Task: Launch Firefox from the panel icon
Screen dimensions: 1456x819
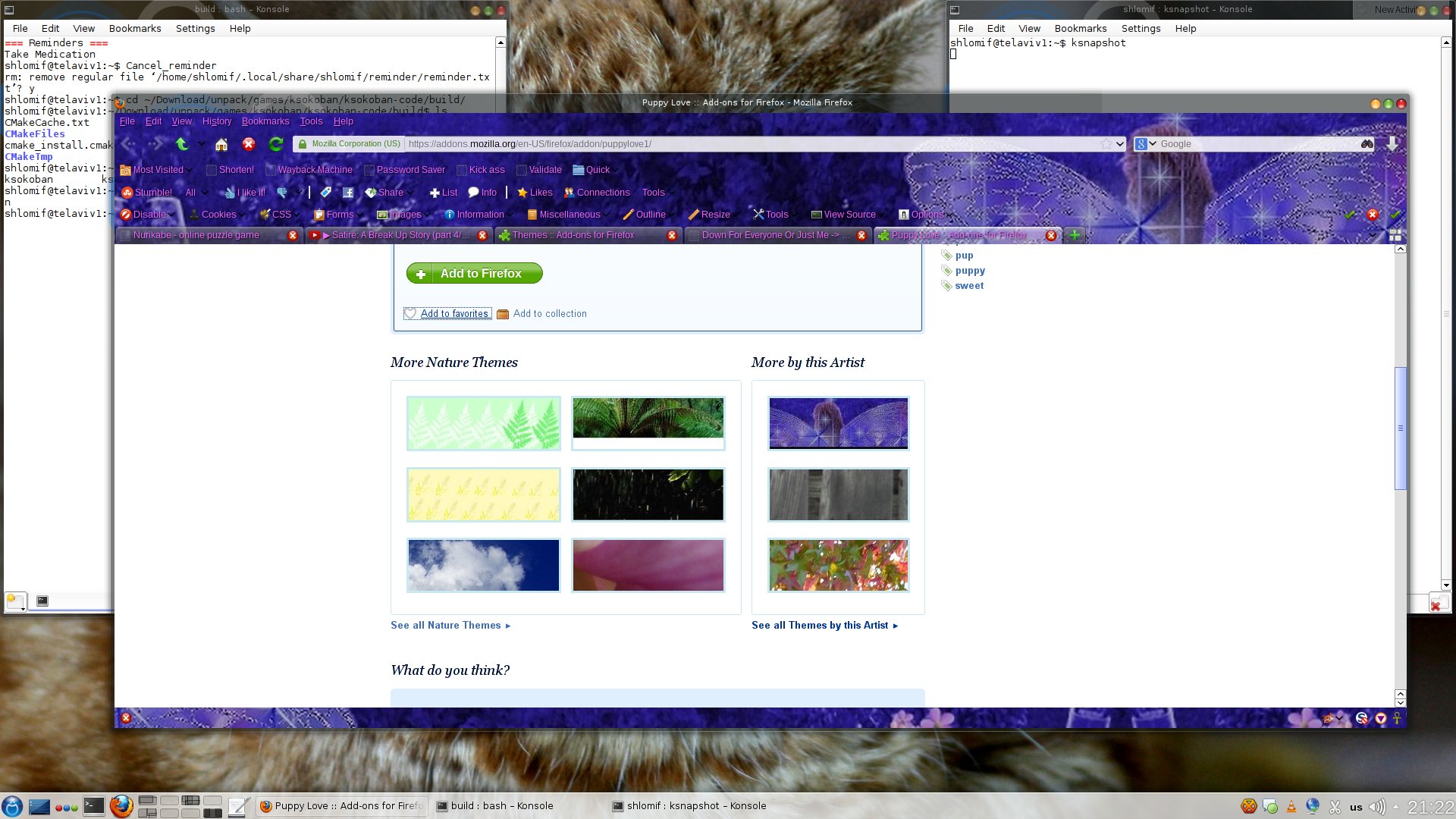Action: tap(121, 806)
